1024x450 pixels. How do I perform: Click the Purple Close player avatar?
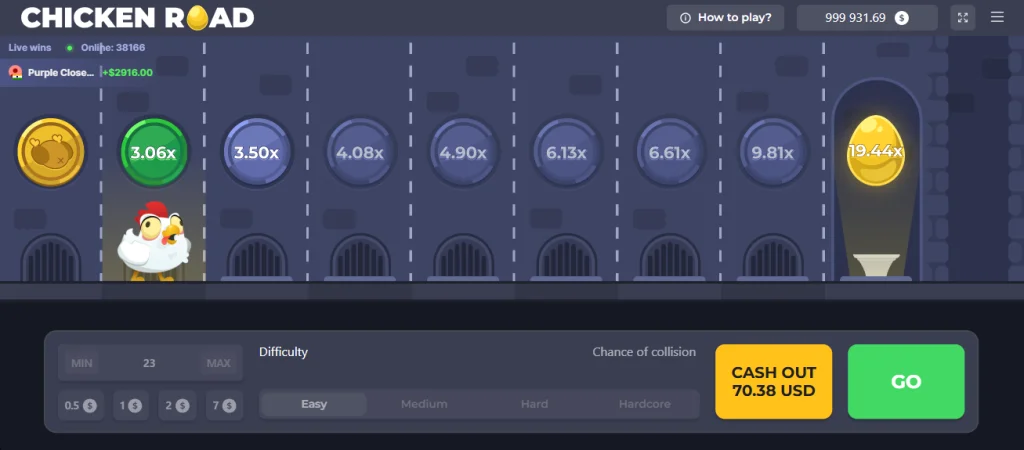coord(16,72)
